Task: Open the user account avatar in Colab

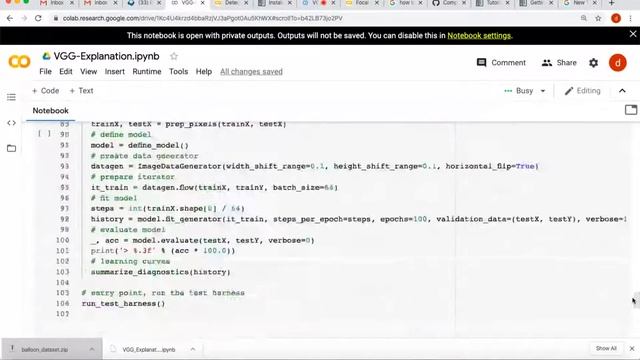Action: (618, 63)
